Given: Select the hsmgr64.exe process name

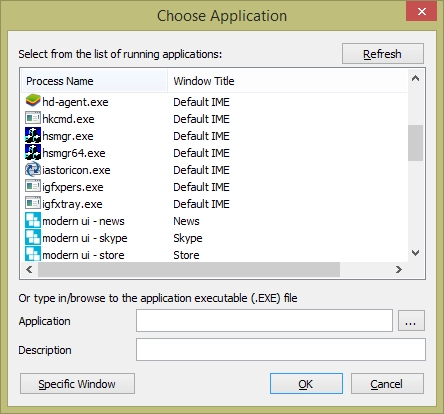Looking at the screenshot, I should coord(74,153).
